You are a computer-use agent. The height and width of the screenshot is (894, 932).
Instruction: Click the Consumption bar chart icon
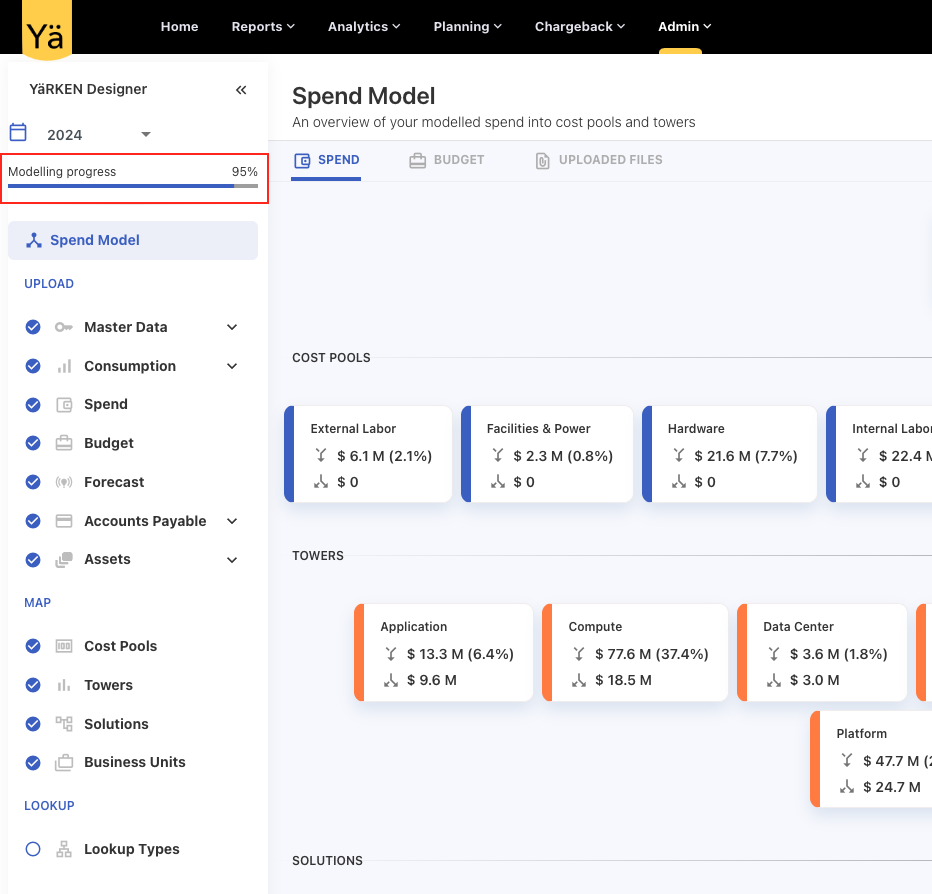[64, 366]
